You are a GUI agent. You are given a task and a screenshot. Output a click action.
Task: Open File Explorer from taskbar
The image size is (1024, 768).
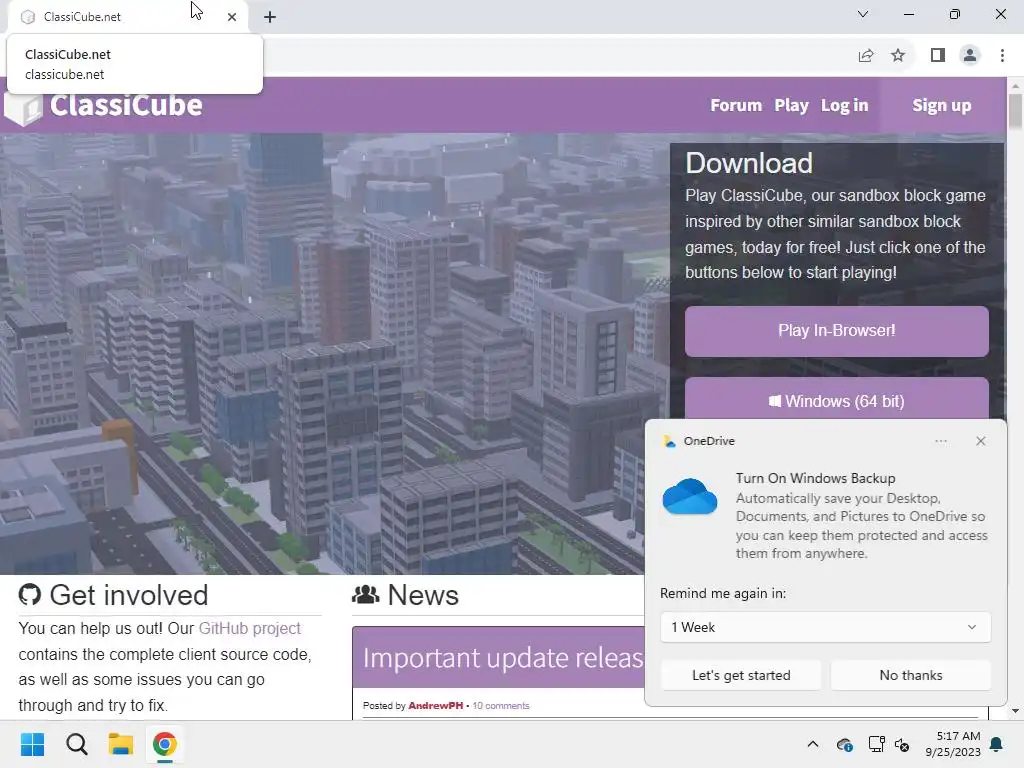click(121, 744)
